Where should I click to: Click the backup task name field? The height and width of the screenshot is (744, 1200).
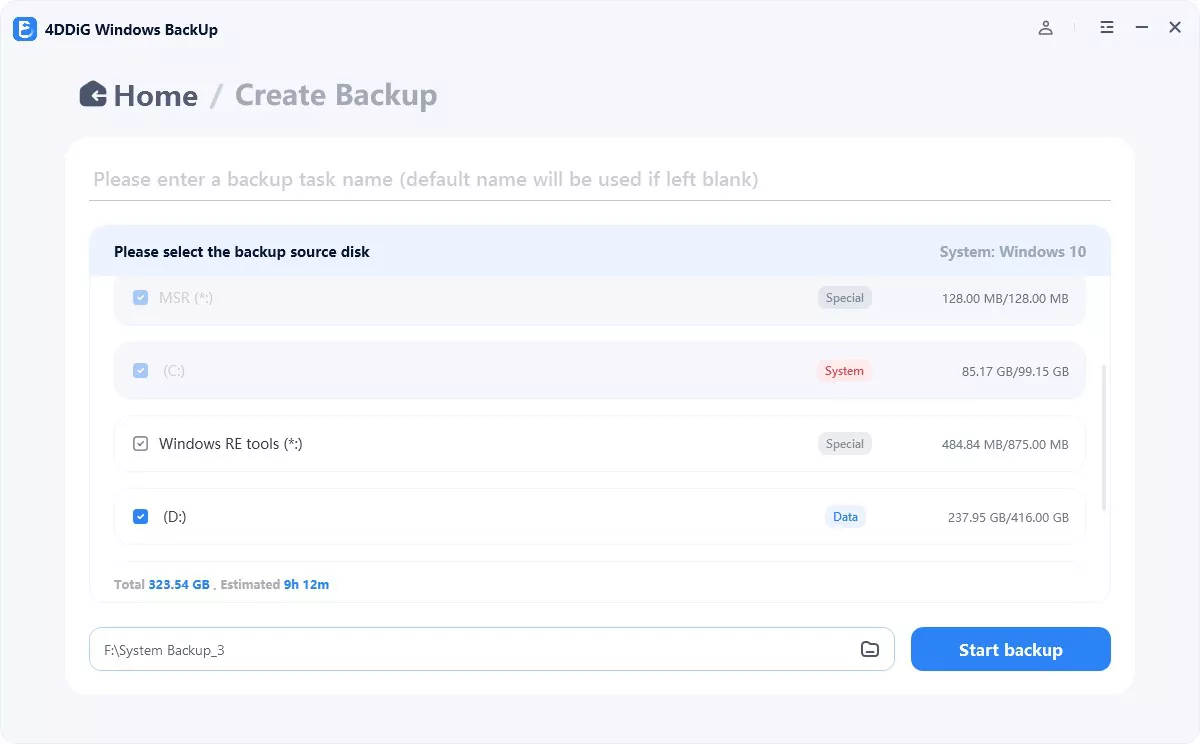[x=600, y=180]
